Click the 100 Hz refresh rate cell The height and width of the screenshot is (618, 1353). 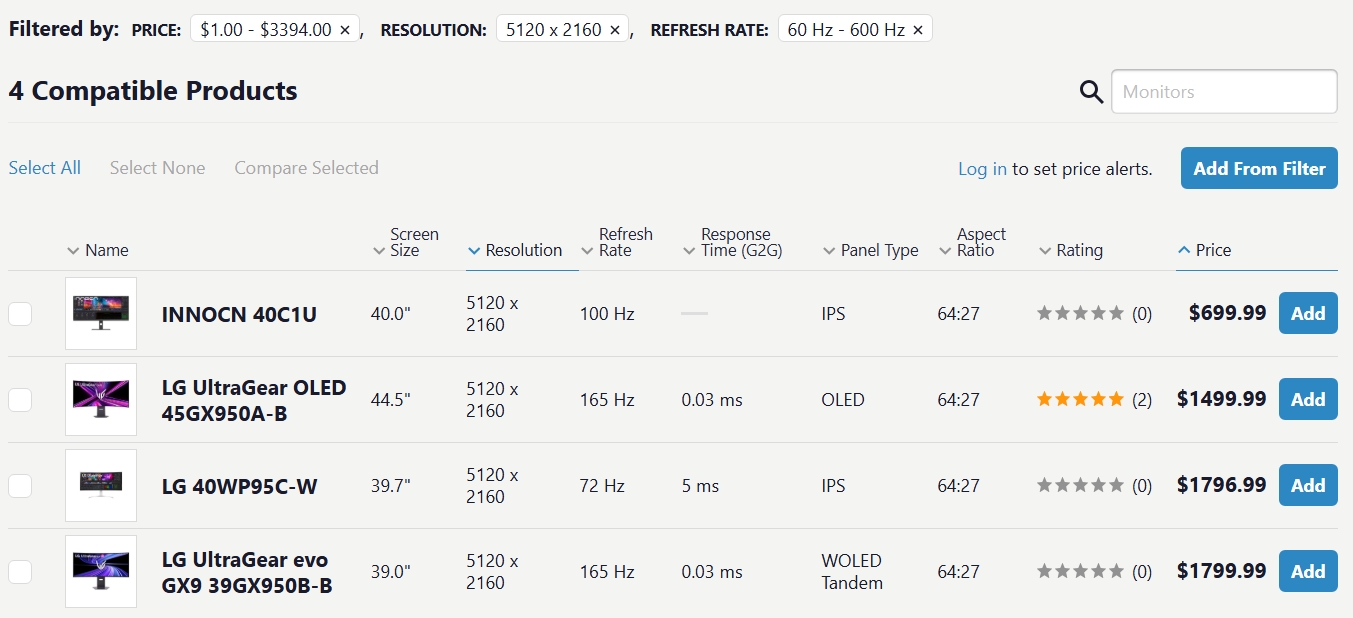[607, 314]
